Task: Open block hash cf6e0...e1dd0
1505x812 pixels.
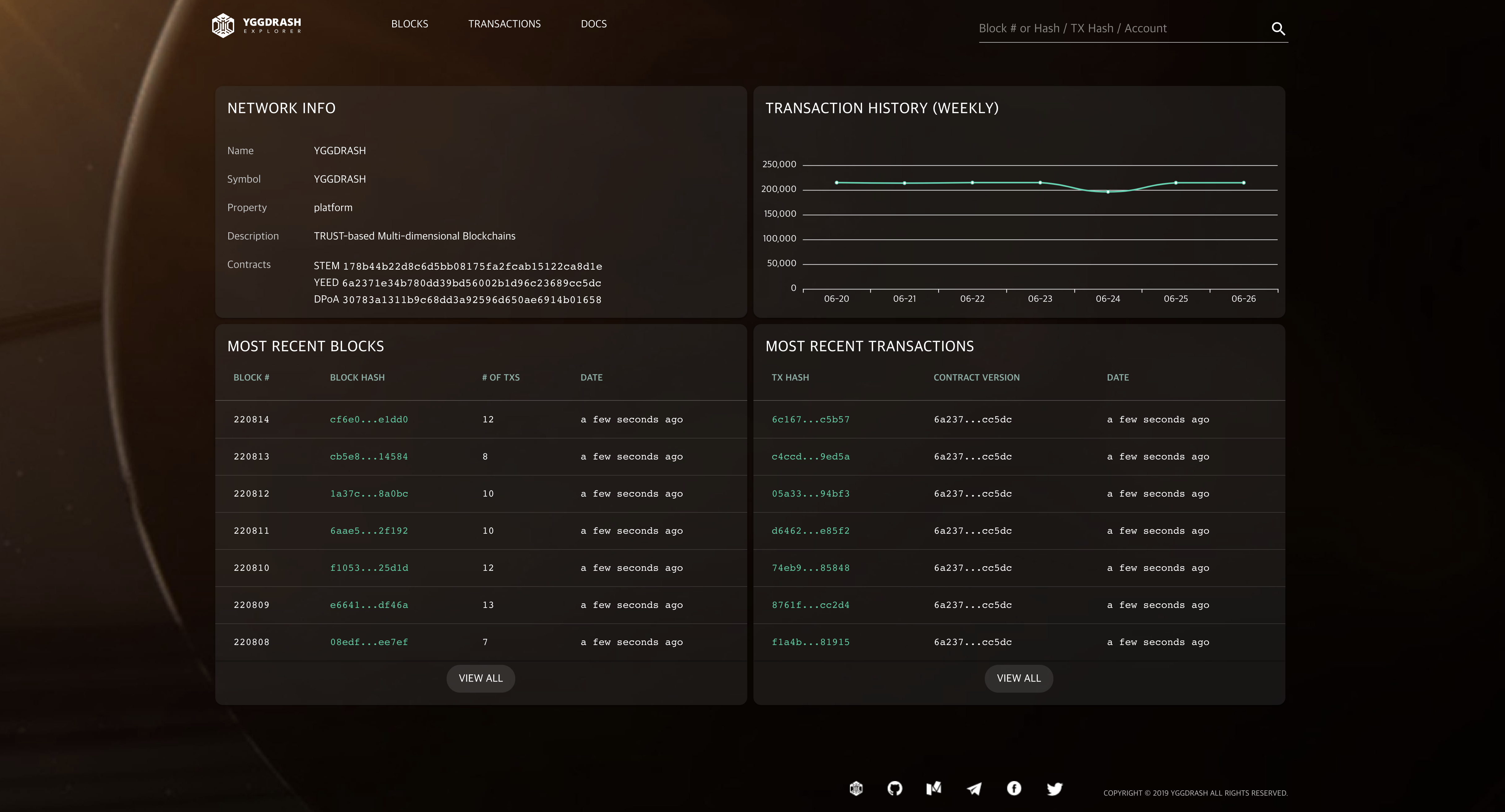Action: (369, 419)
